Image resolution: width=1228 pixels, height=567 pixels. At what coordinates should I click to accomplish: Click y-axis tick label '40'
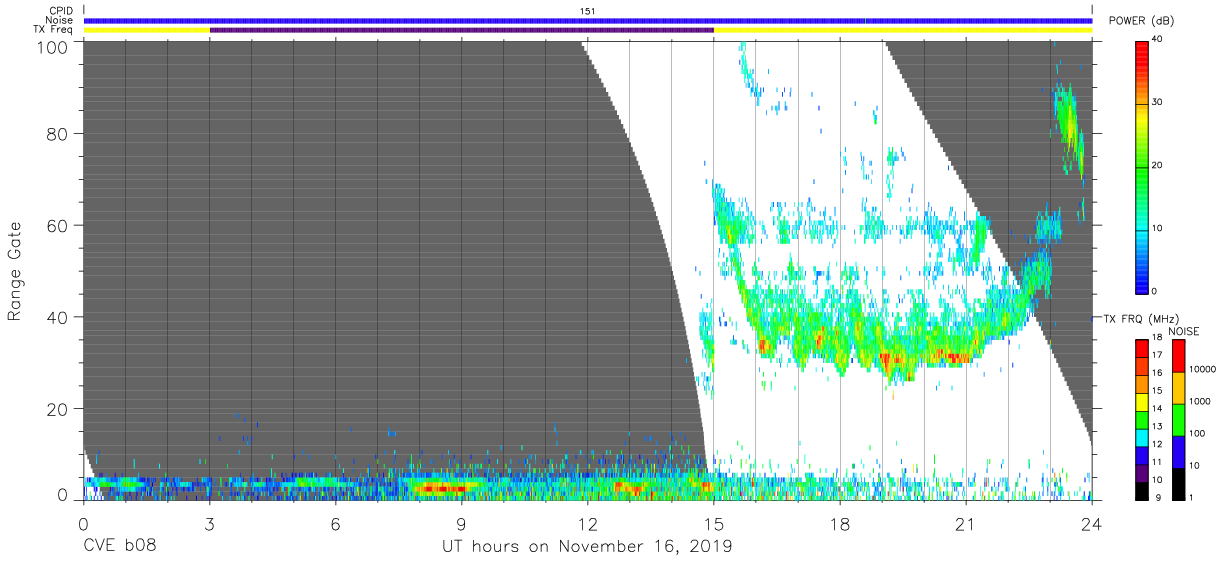coord(58,317)
